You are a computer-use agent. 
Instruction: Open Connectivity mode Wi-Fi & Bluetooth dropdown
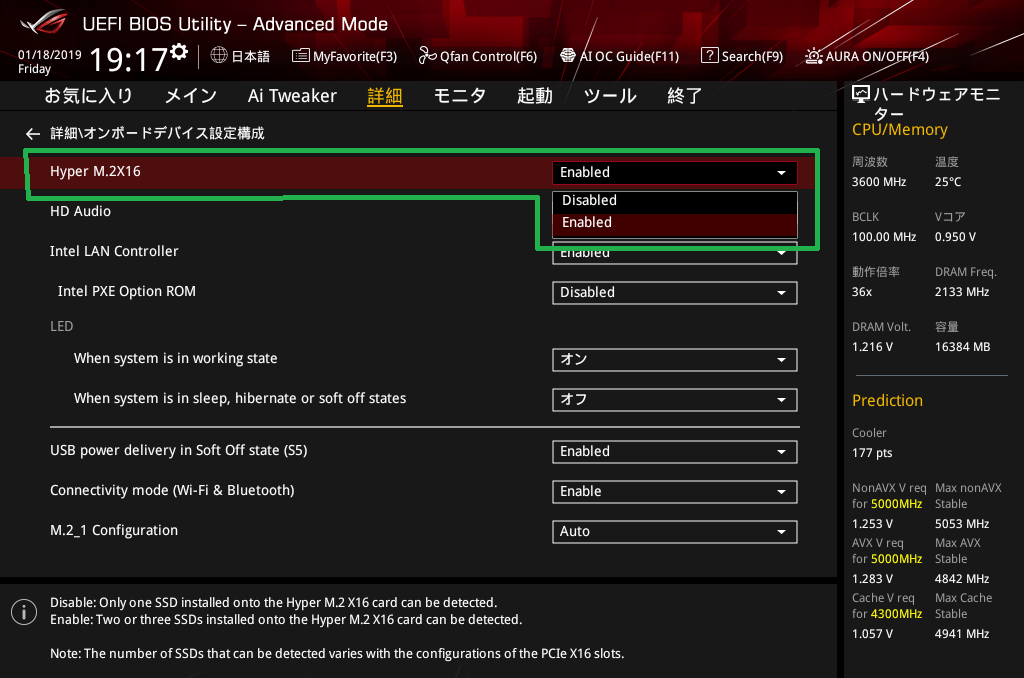(674, 492)
